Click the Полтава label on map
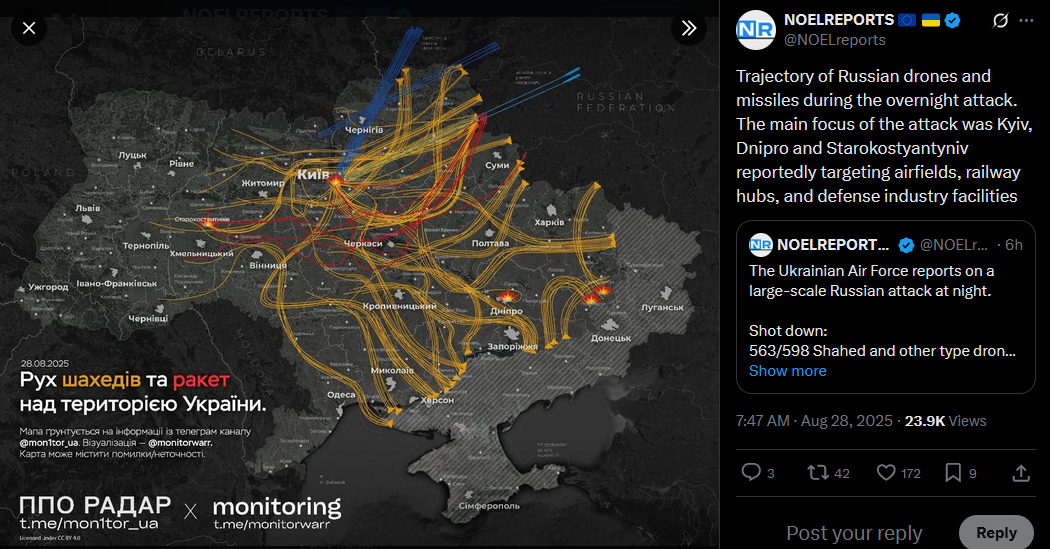The width and height of the screenshot is (1050, 549). click(490, 244)
